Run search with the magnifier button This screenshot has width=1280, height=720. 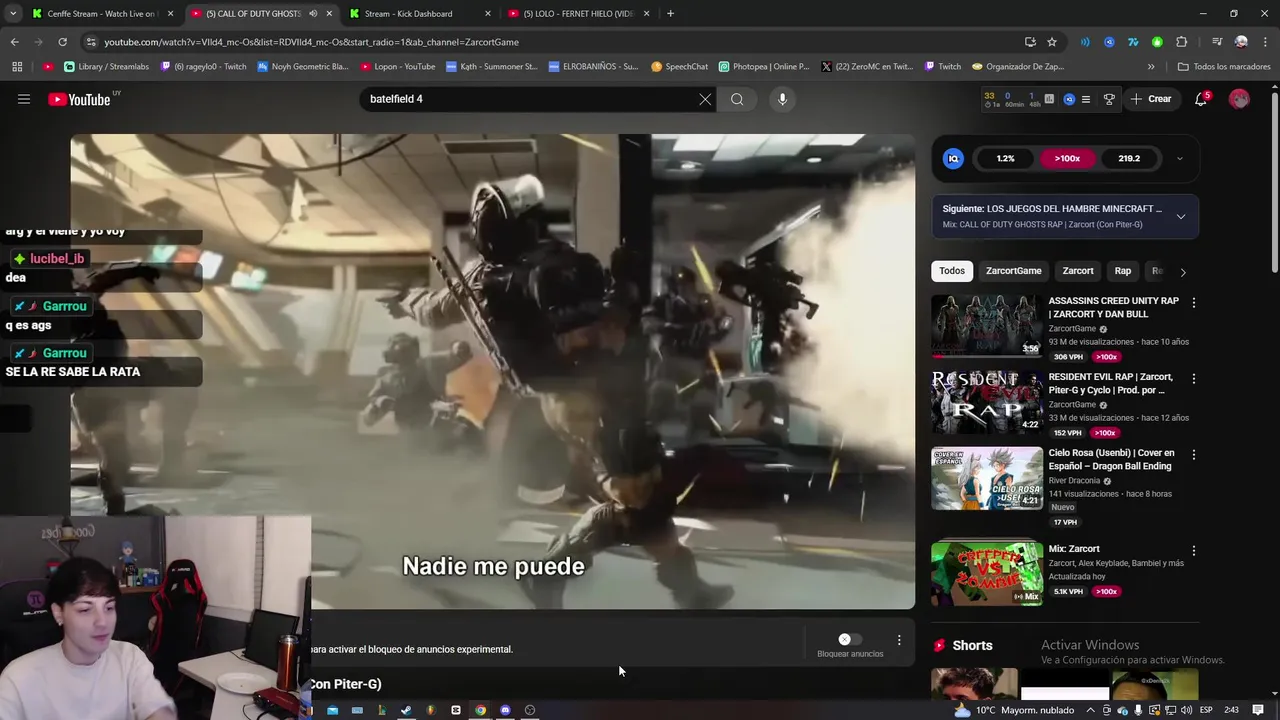click(x=737, y=99)
